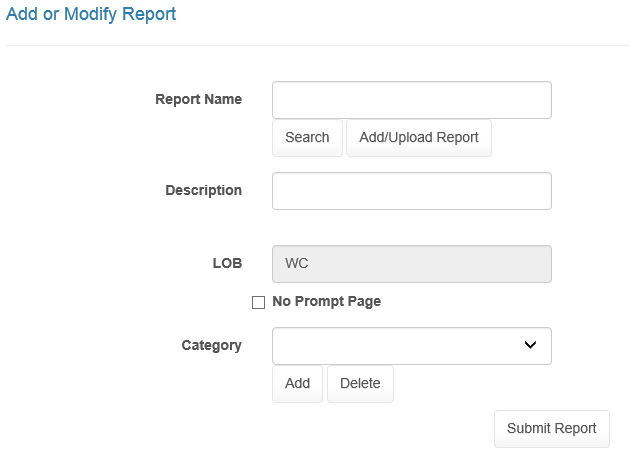Click the Description label

(x=203, y=190)
